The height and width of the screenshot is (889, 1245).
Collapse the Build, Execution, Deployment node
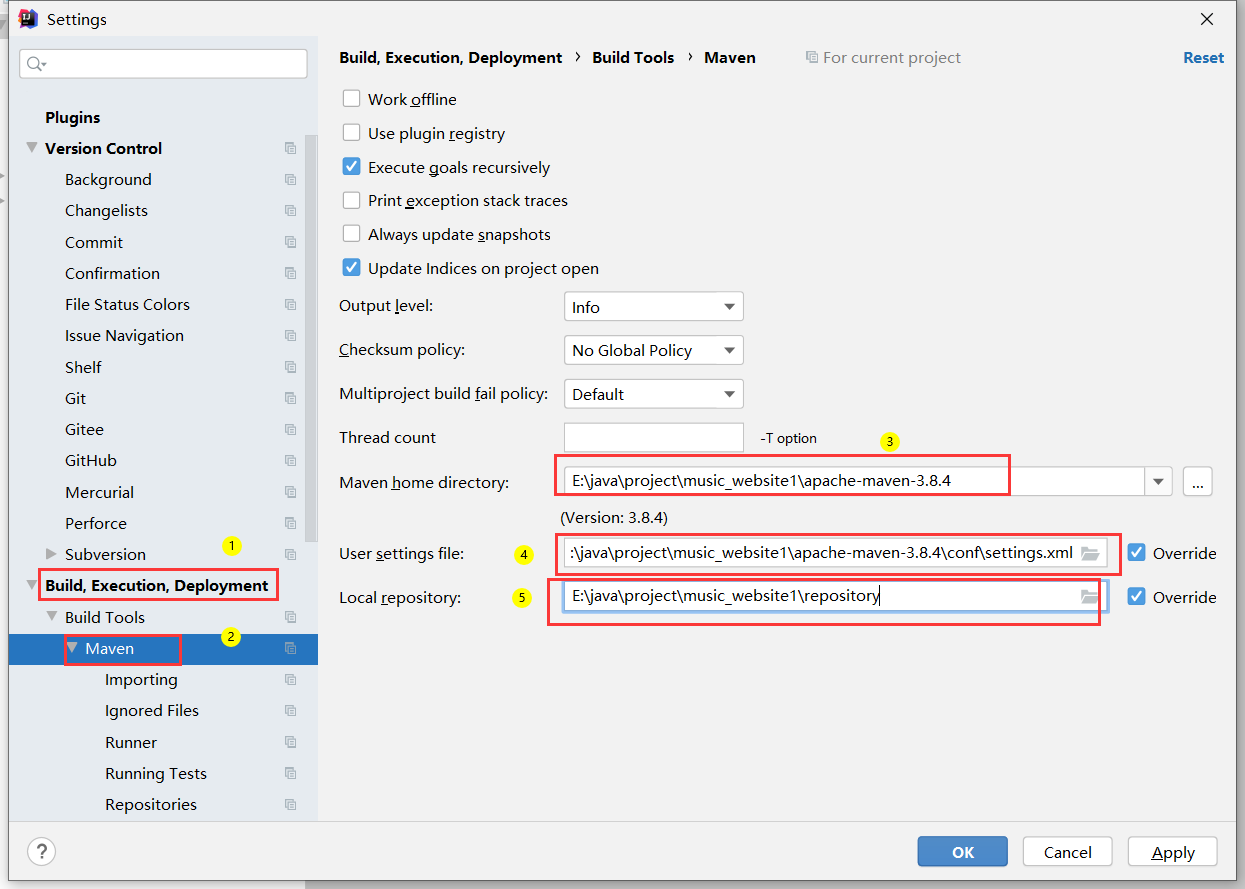pos(32,585)
